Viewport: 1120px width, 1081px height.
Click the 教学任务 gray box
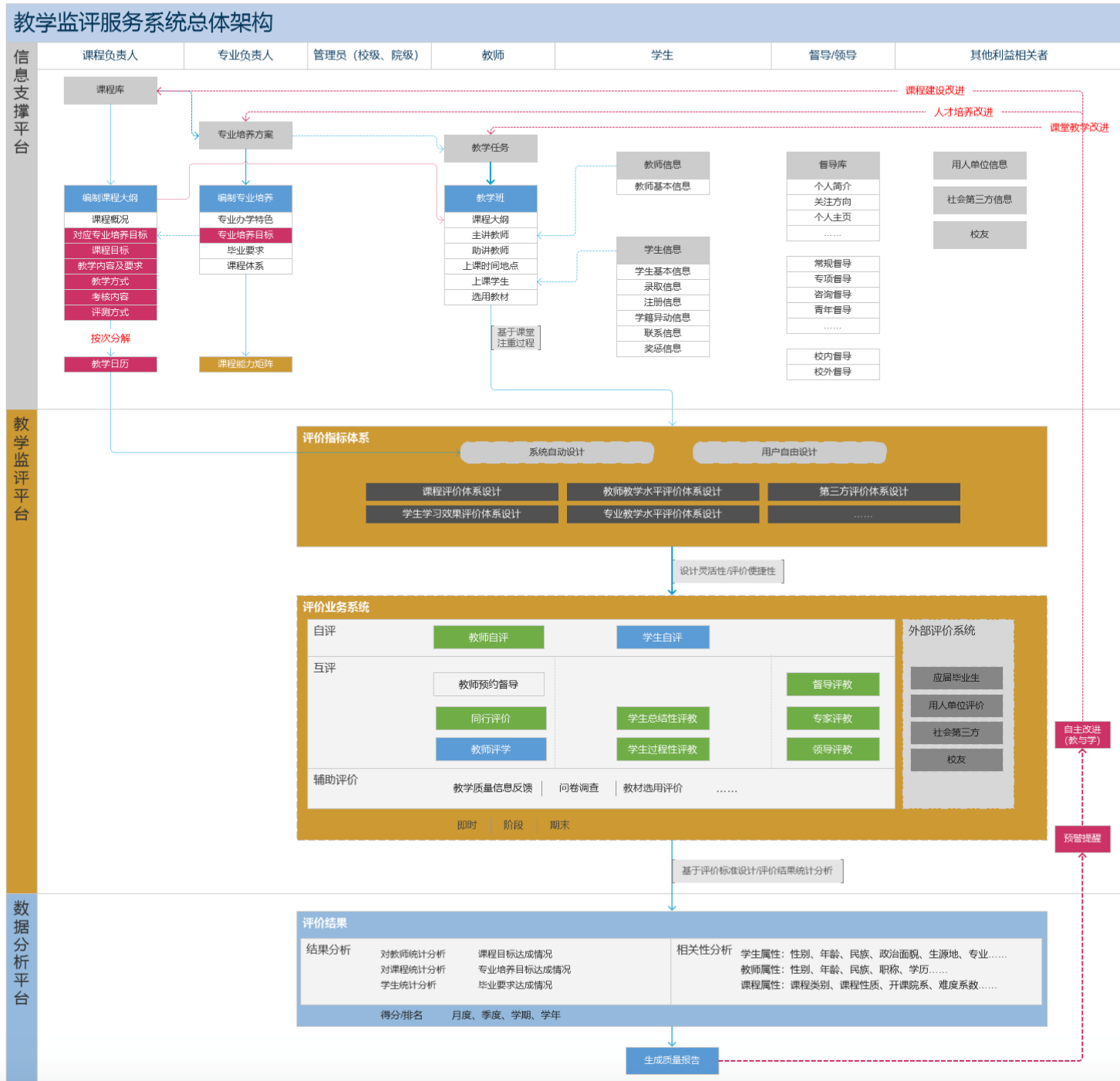(491, 148)
